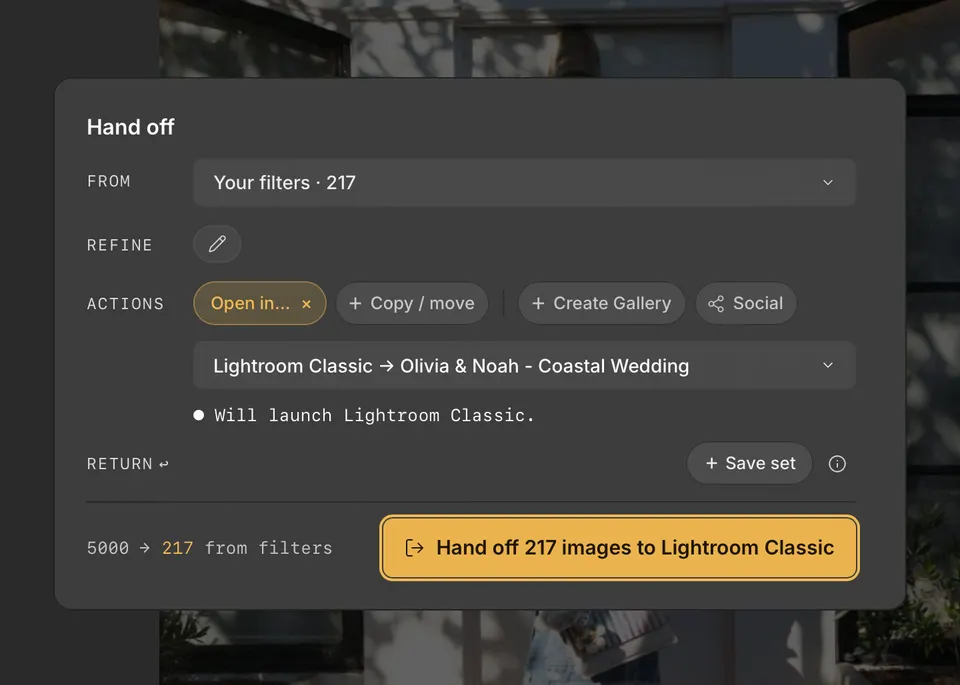Click the '217 from filters' count text

click(247, 548)
